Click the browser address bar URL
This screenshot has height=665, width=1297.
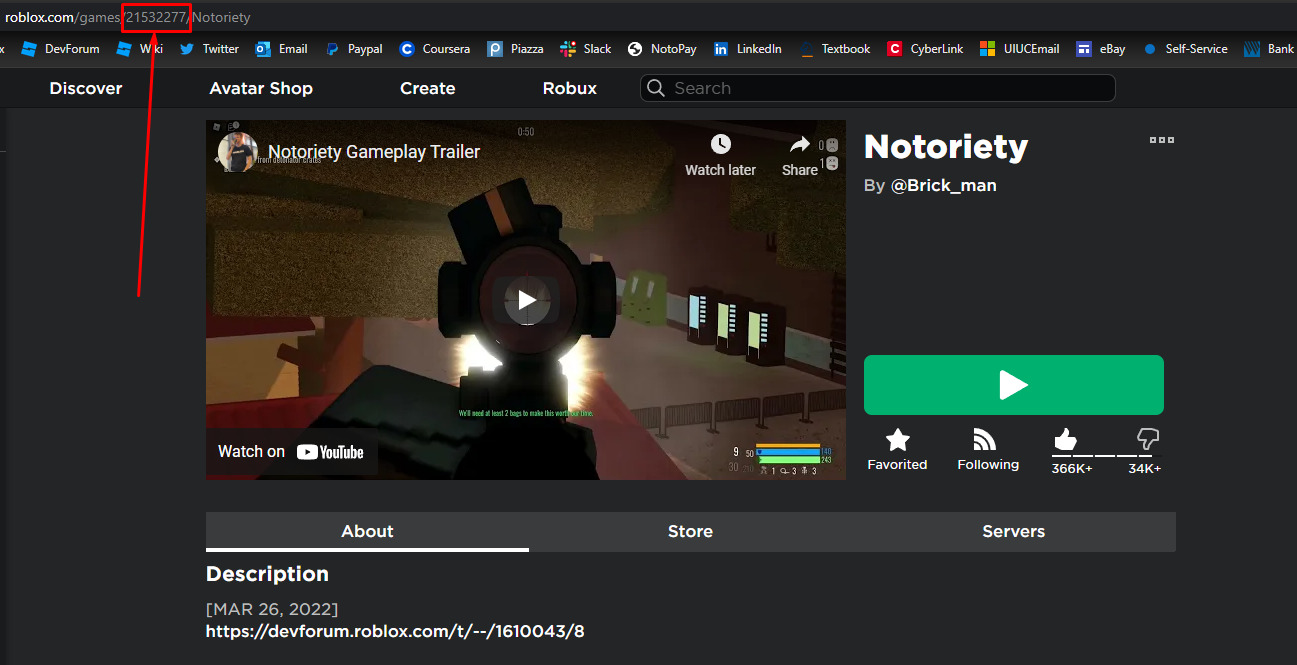click(128, 17)
